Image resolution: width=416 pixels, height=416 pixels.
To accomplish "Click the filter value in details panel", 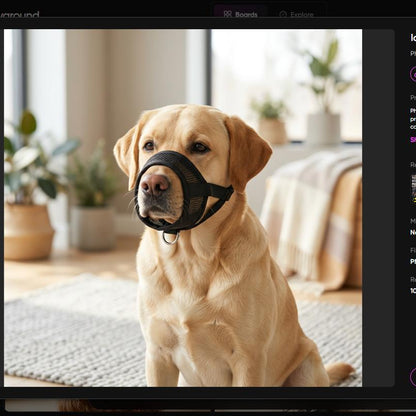I will click(413, 262).
